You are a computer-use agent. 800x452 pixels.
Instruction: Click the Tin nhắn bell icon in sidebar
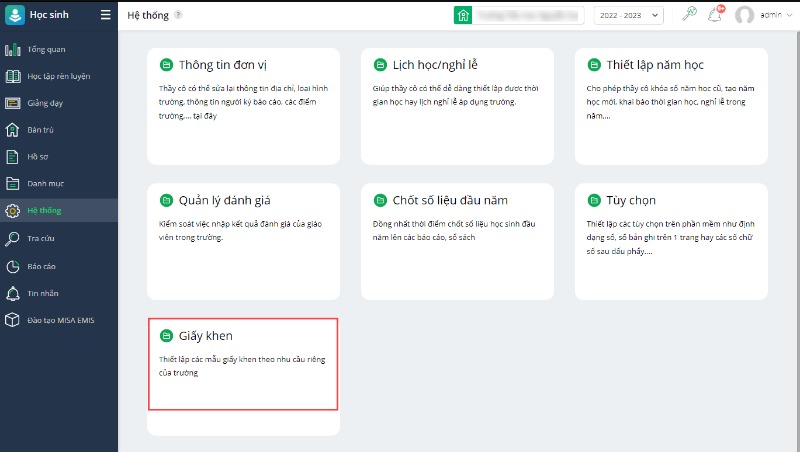(x=12, y=293)
